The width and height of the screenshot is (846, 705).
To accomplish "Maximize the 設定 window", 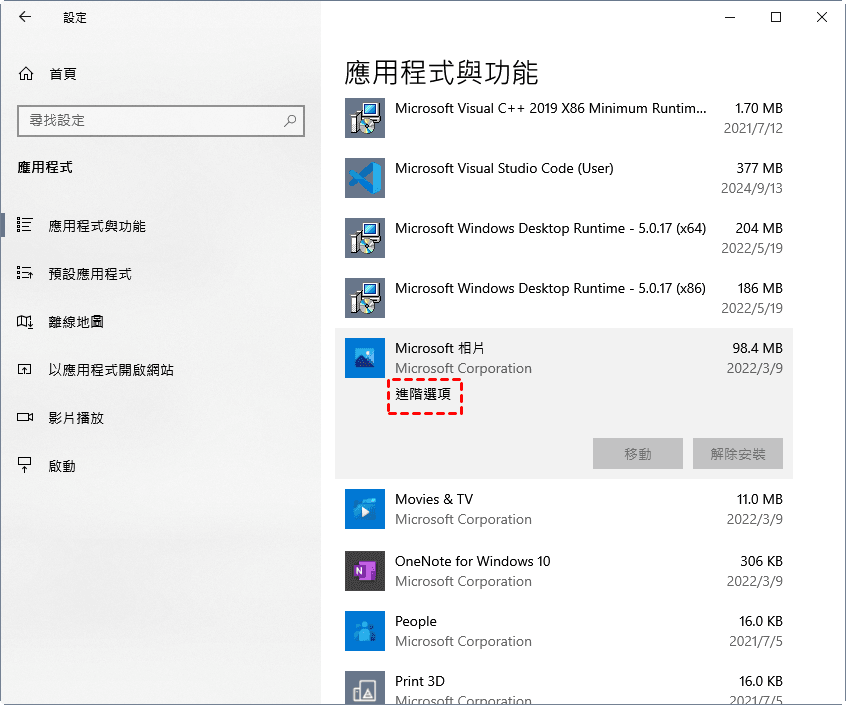I will pos(776,17).
